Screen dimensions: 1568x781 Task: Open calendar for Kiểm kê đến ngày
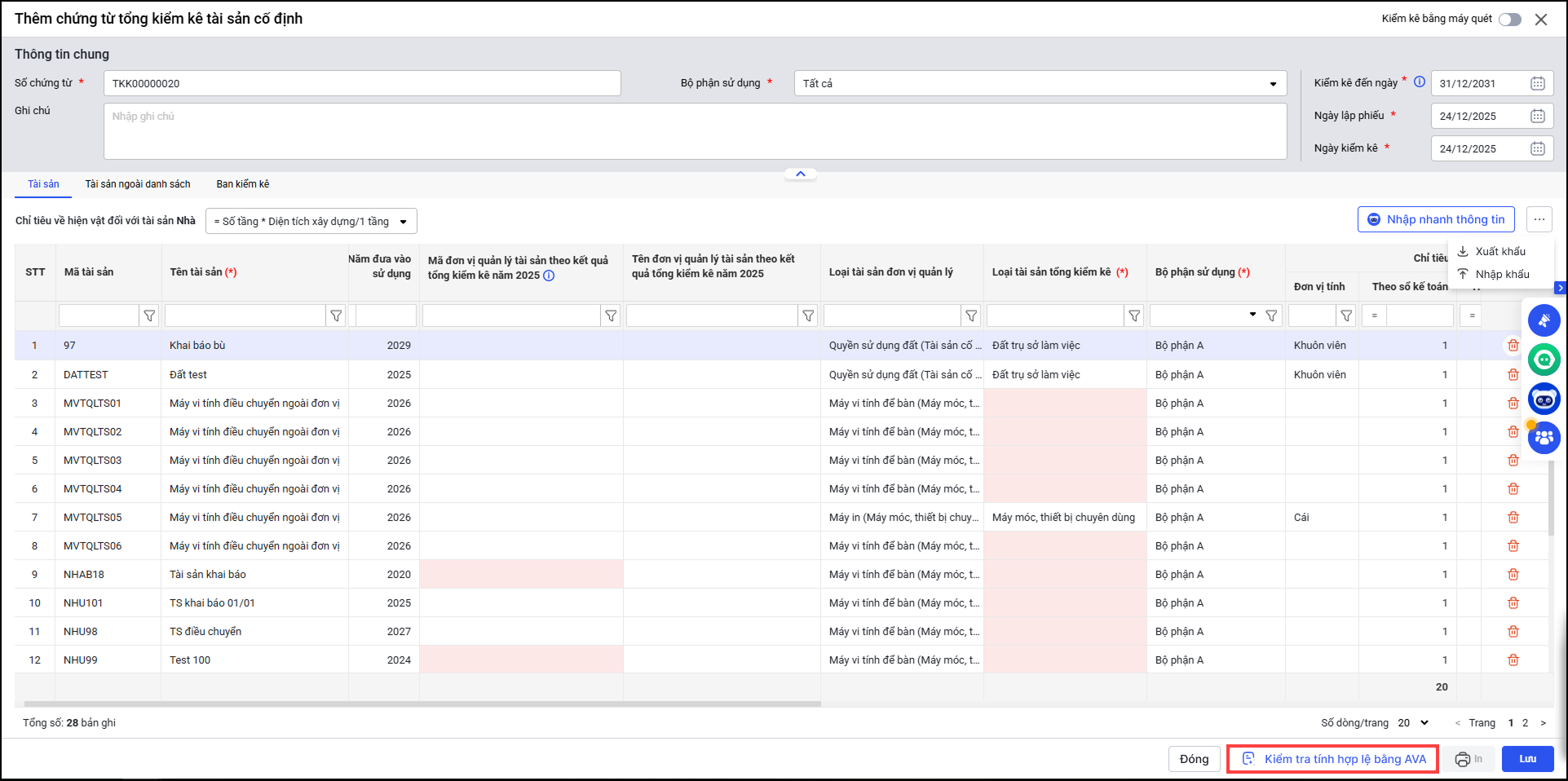tap(1537, 83)
